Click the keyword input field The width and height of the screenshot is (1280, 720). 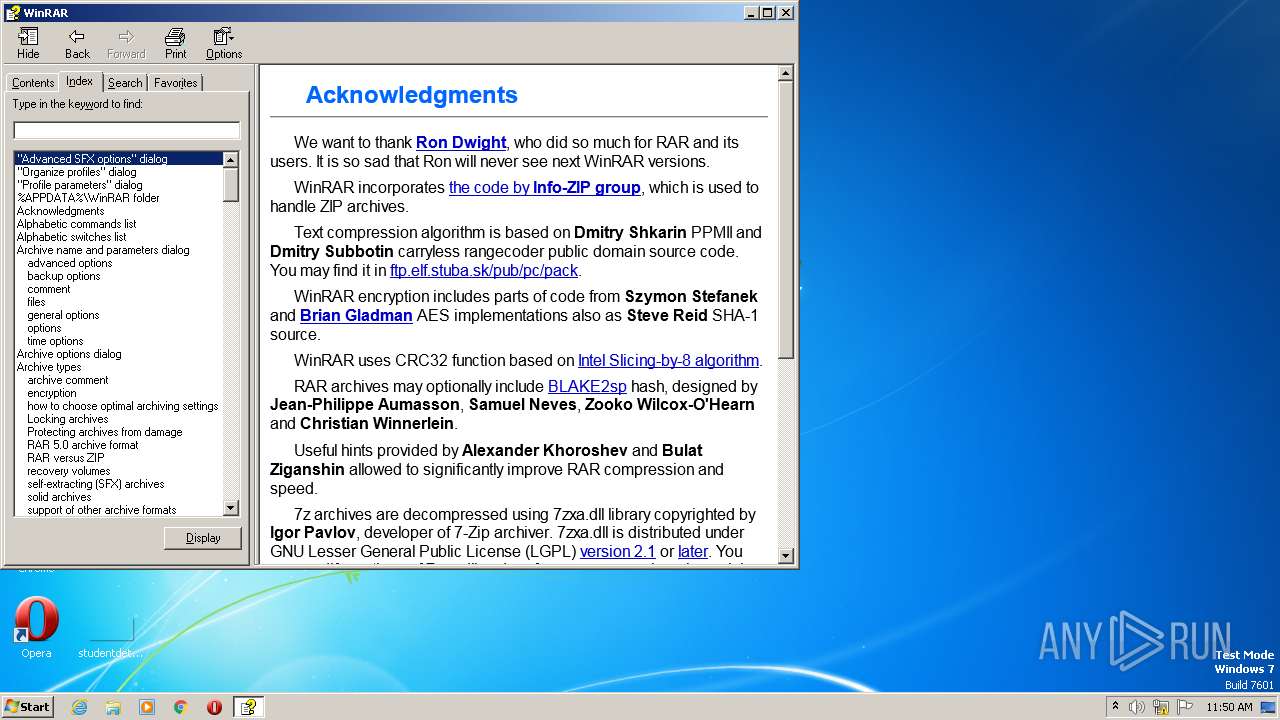click(127, 131)
